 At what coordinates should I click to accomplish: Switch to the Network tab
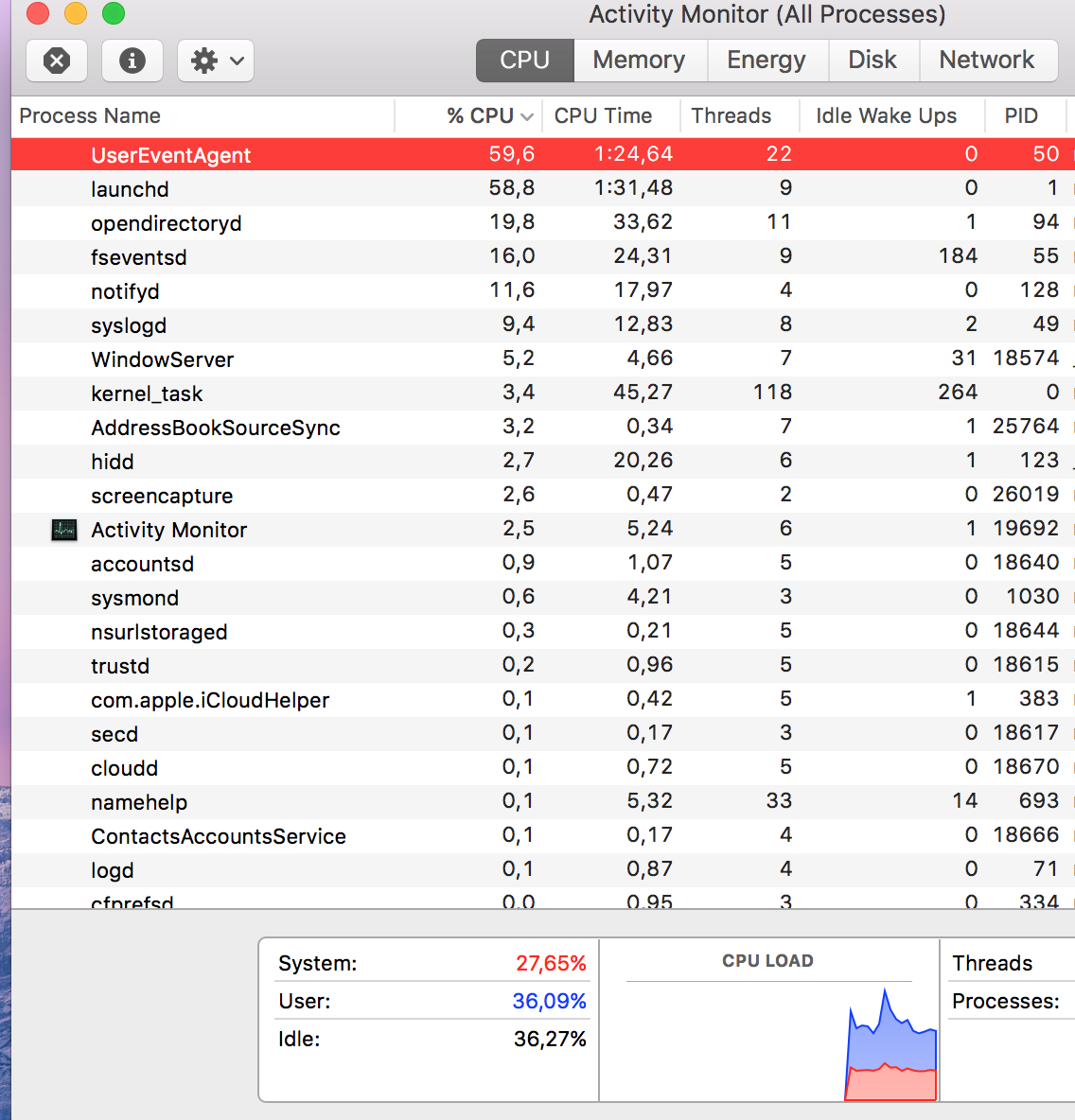click(x=987, y=61)
